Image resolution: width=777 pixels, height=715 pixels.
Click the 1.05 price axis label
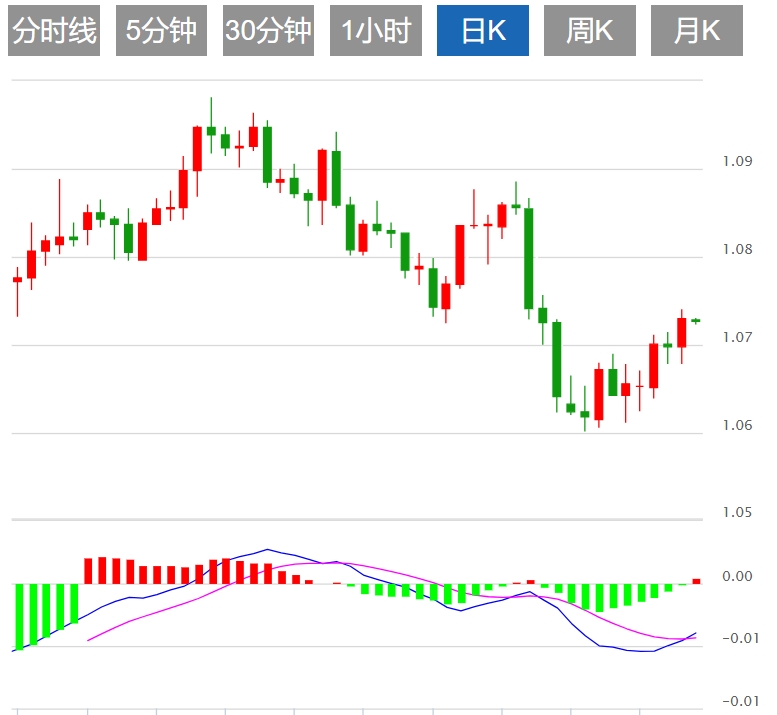pos(737,512)
